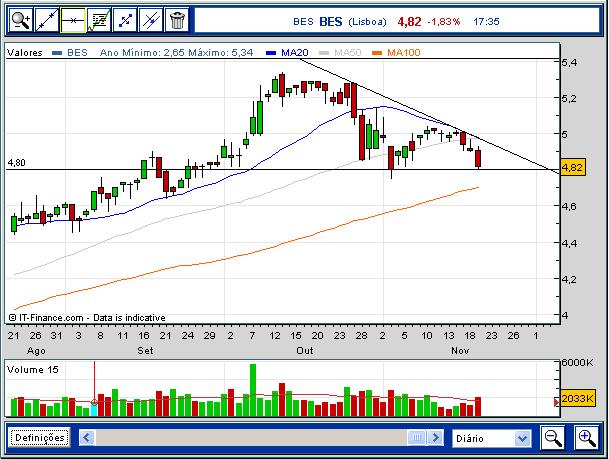The width and height of the screenshot is (609, 459).
Task: Open the indicators chart tool
Action: click(99, 20)
